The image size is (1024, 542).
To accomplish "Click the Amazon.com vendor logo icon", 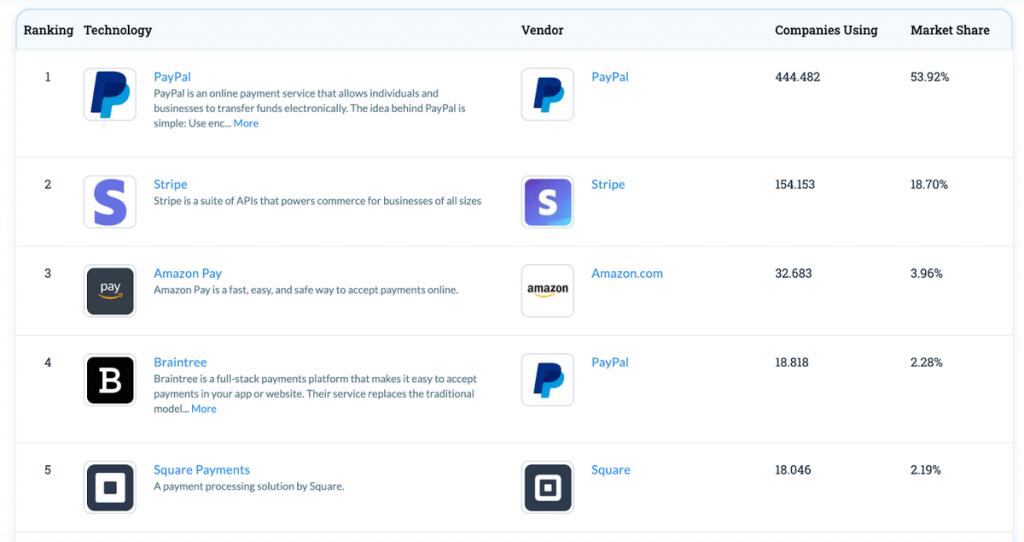I will (547, 291).
